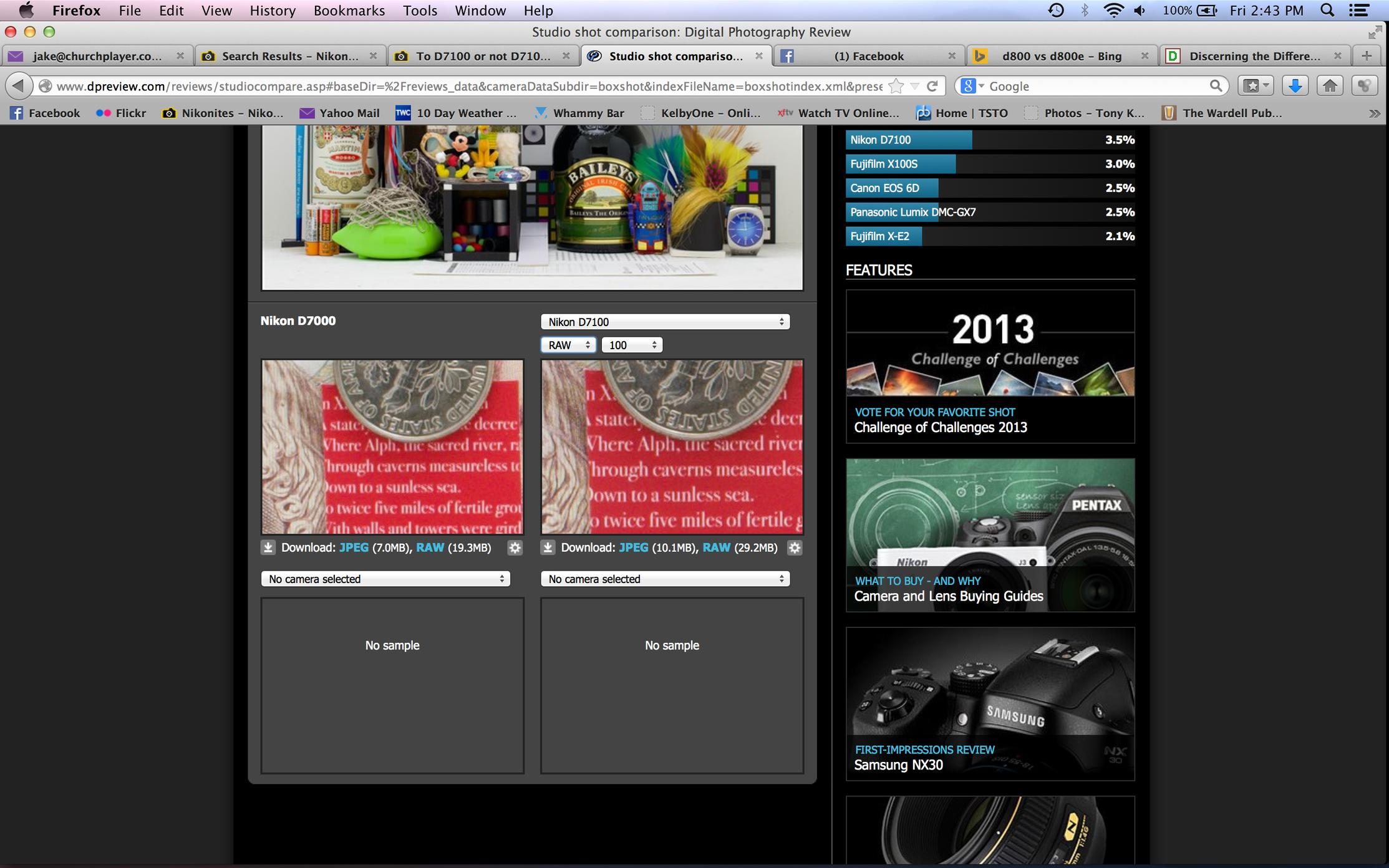Viewport: 1389px width, 868px height.
Task: Click the gear icon under Nikon D7000 image
Action: pos(515,547)
